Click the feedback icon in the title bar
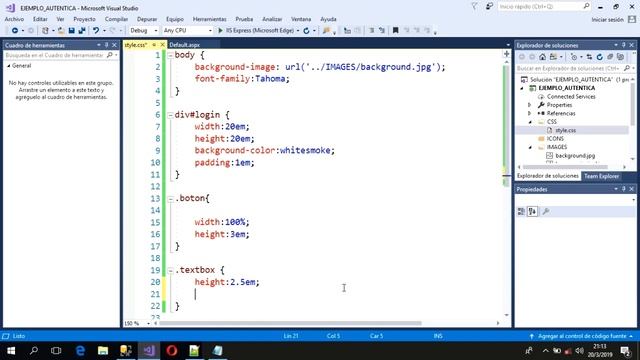Screen dimensions: 640x360 tap(489, 7)
